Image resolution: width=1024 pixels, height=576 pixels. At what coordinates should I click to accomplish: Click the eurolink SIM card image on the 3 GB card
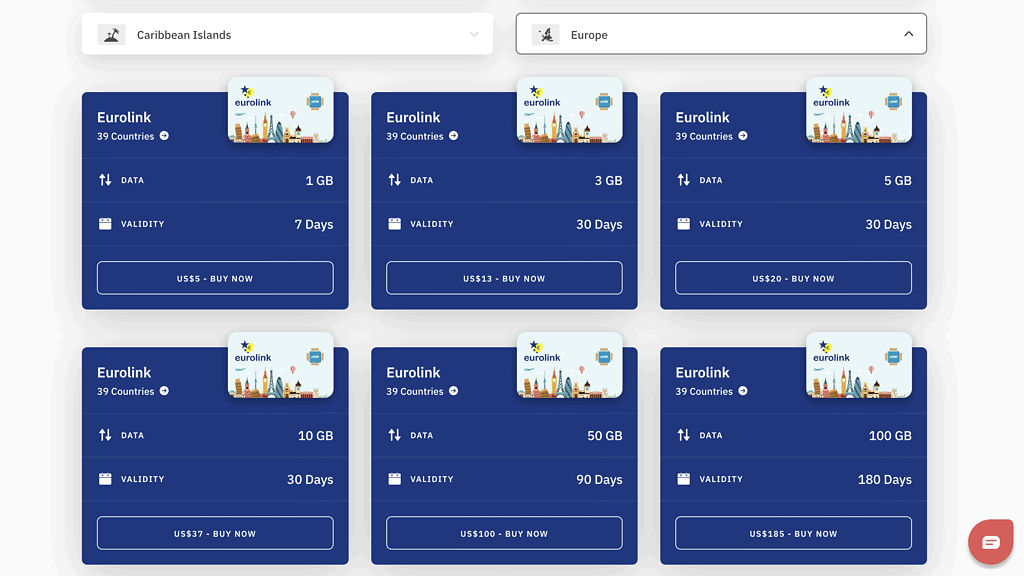click(x=569, y=110)
